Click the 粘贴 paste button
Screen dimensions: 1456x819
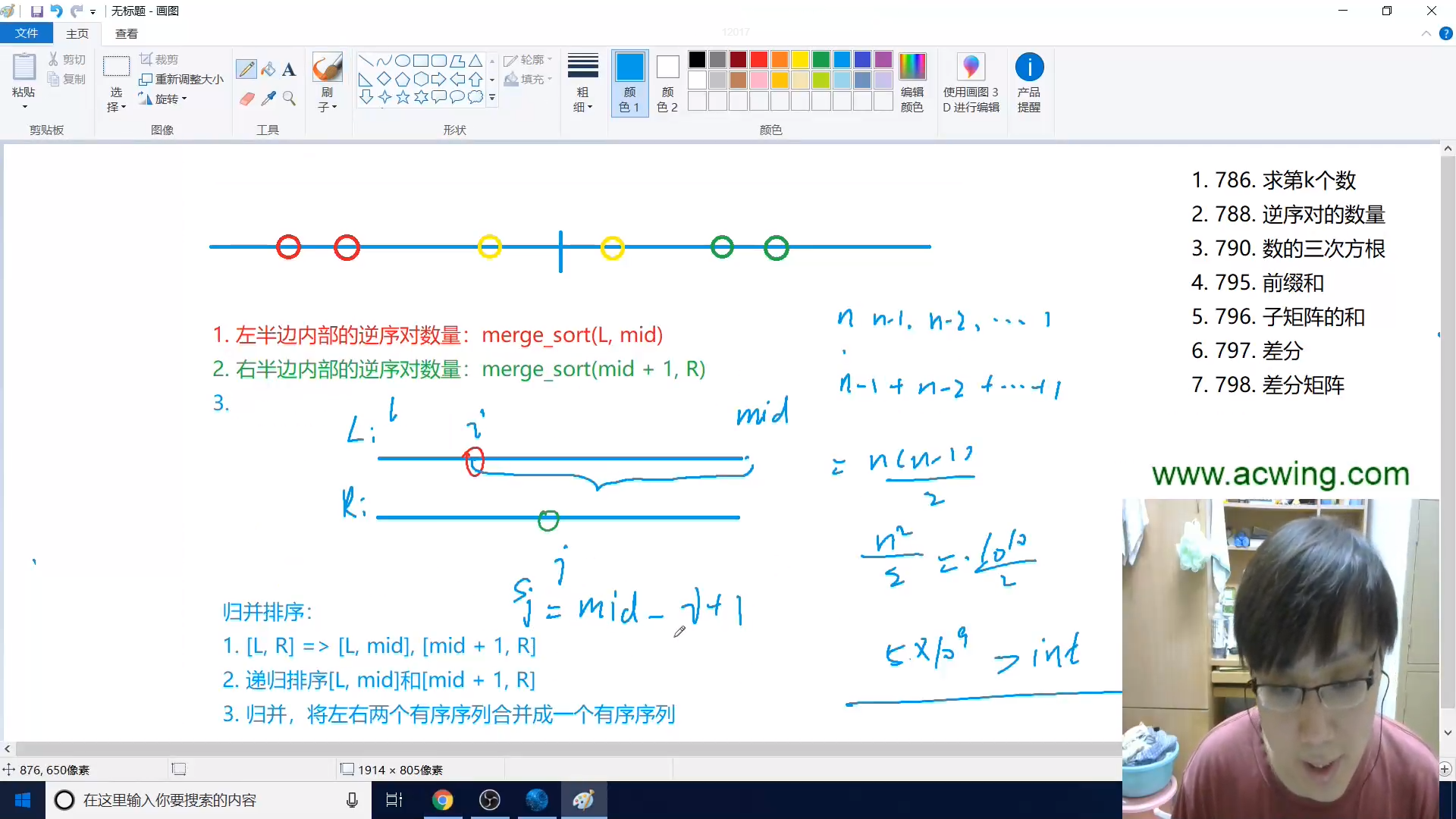click(24, 74)
